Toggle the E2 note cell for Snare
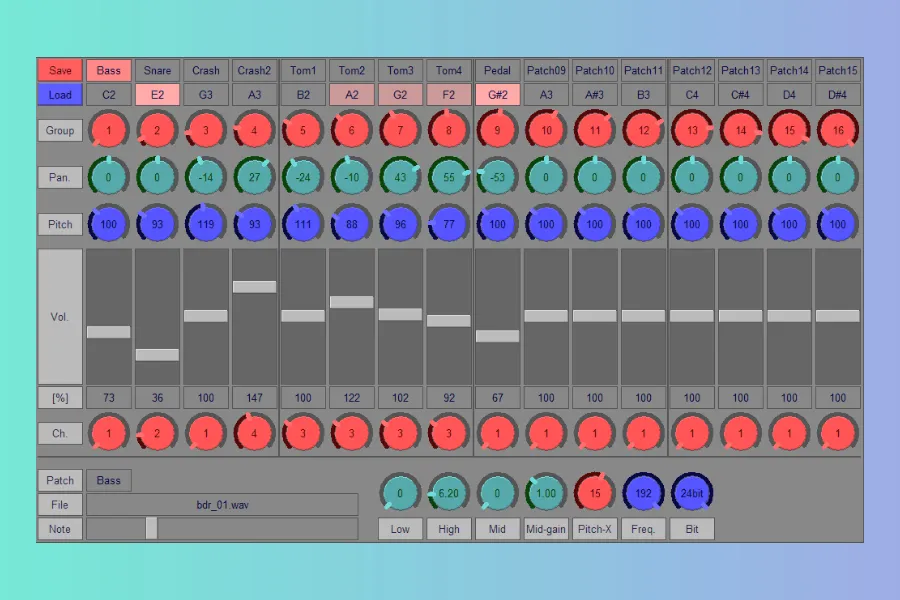900x600 pixels. tap(157, 95)
